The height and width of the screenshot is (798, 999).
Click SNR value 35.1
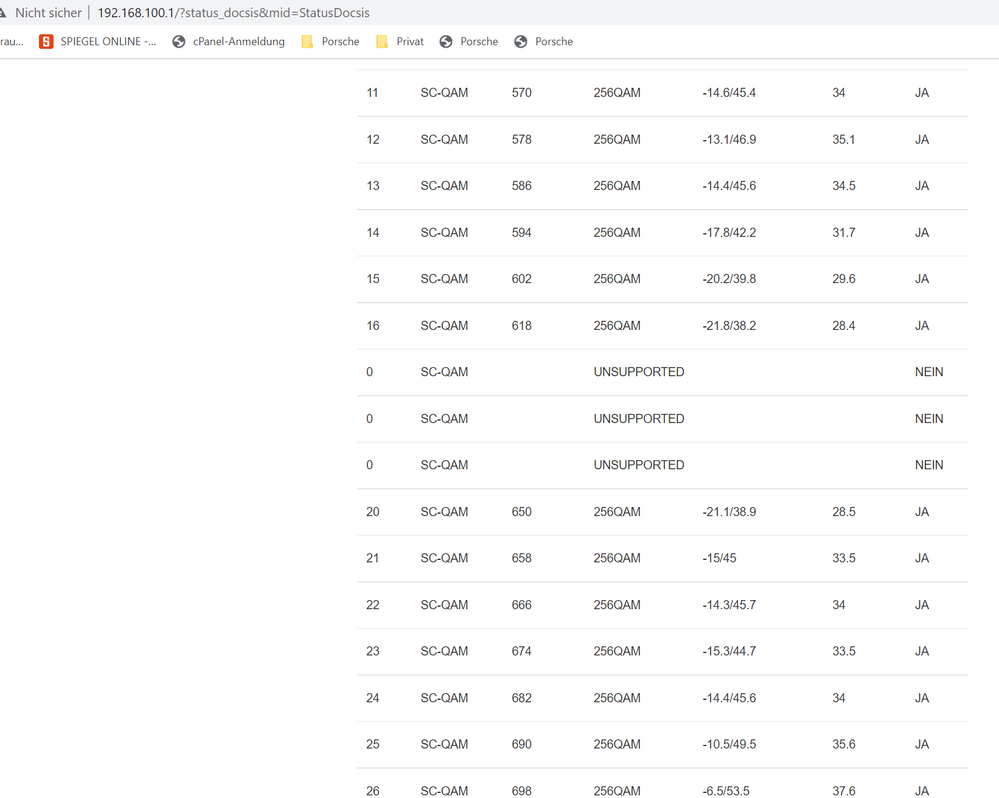(844, 139)
